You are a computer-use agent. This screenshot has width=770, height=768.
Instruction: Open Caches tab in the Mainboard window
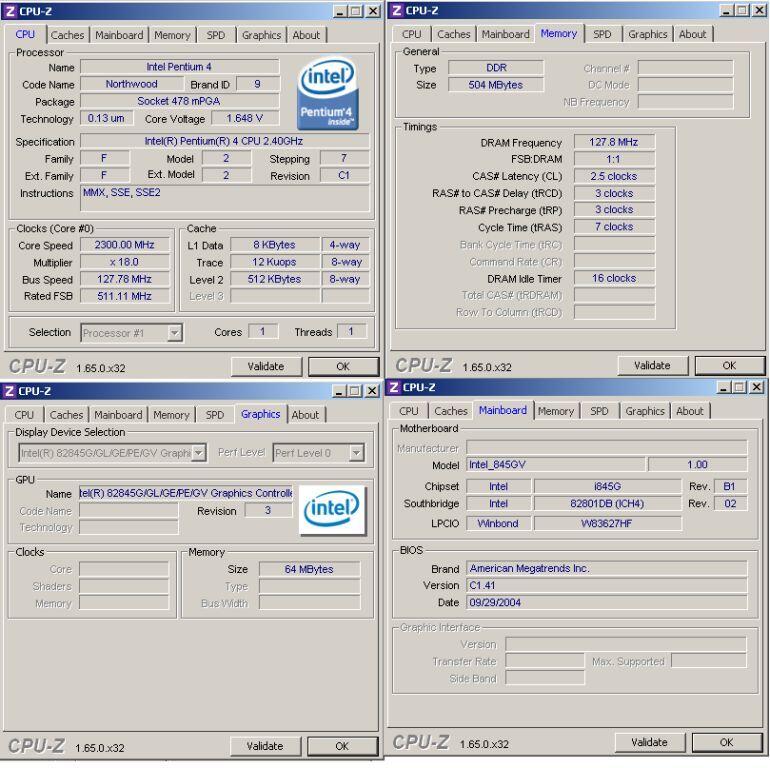[451, 411]
